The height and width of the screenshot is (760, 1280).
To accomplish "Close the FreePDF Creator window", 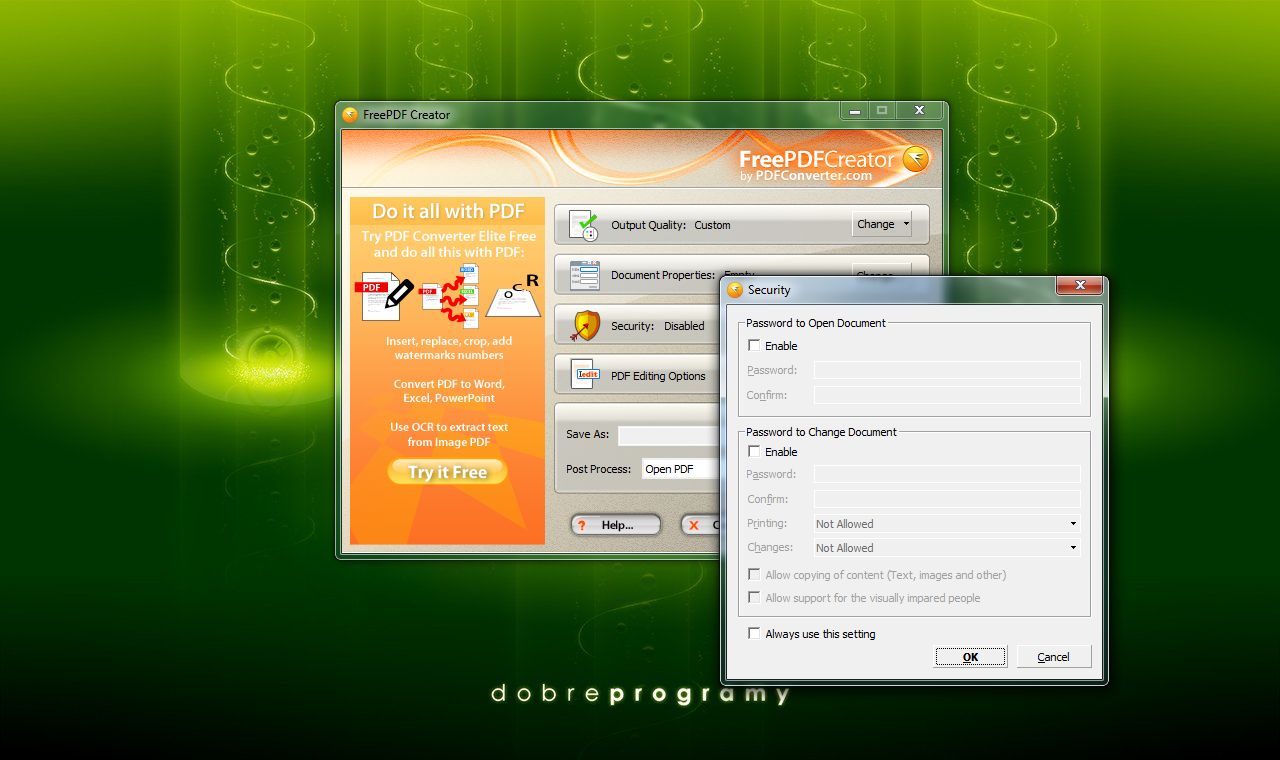I will point(919,110).
